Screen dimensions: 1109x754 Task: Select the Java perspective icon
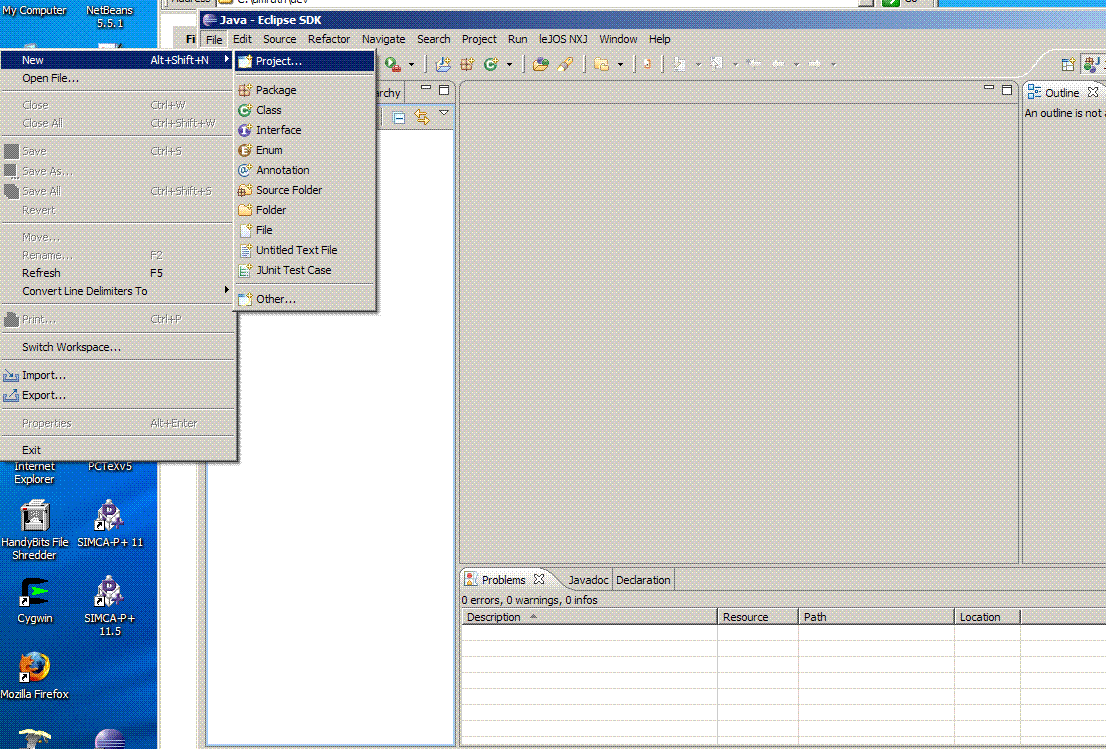[x=1092, y=64]
